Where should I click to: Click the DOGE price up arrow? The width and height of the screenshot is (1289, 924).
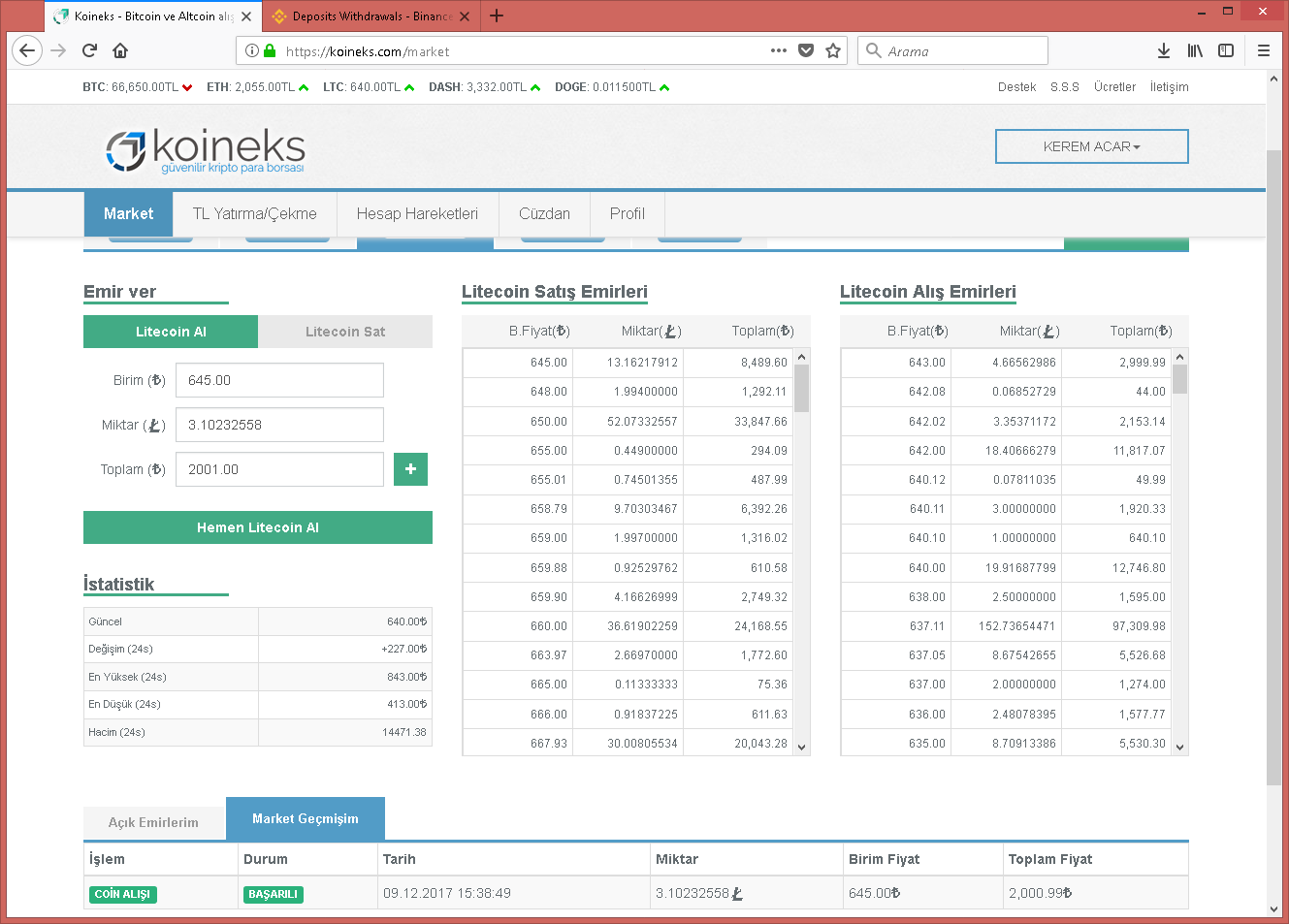click(664, 87)
